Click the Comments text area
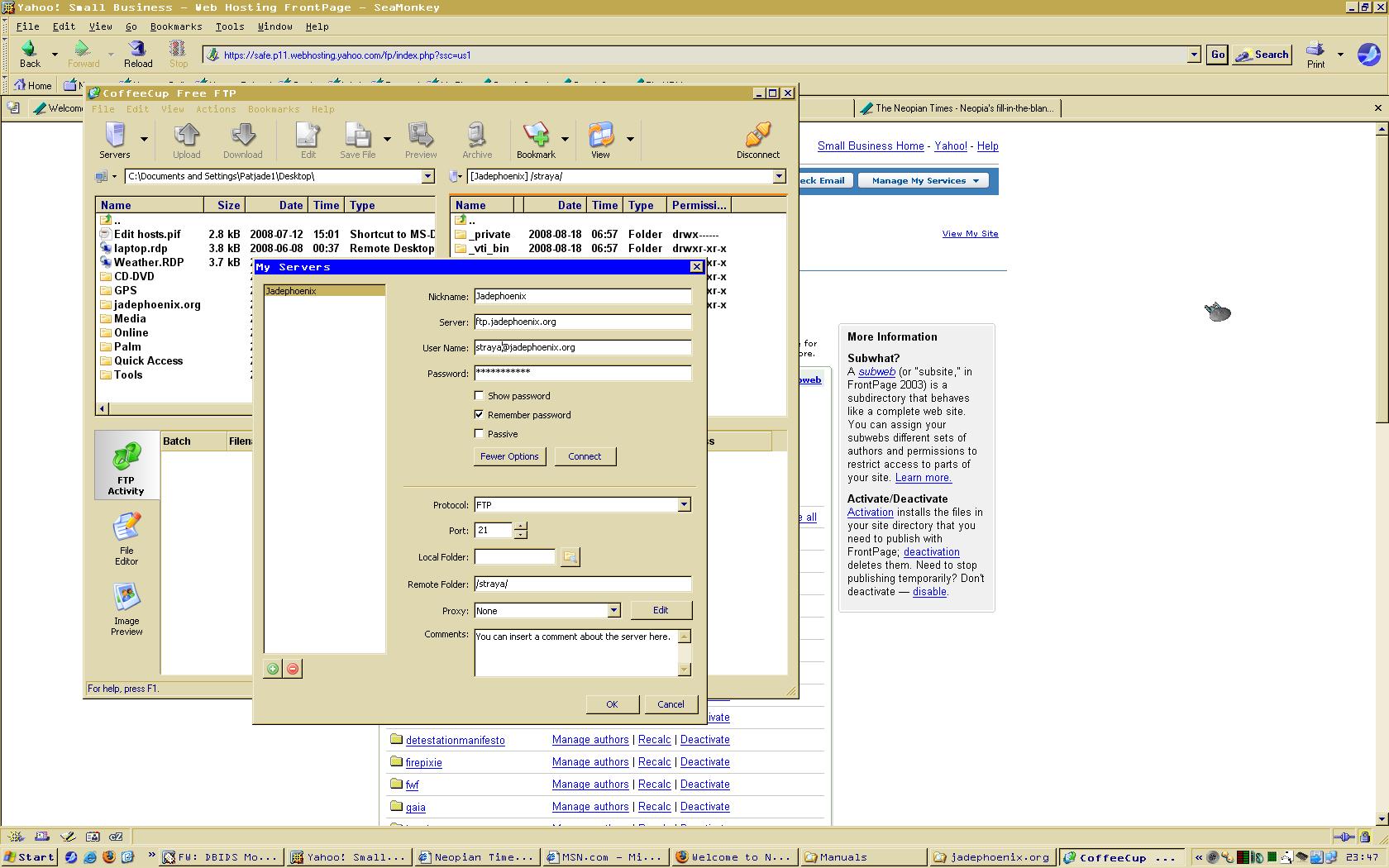Viewport: 1389px width, 868px height. tap(576, 652)
